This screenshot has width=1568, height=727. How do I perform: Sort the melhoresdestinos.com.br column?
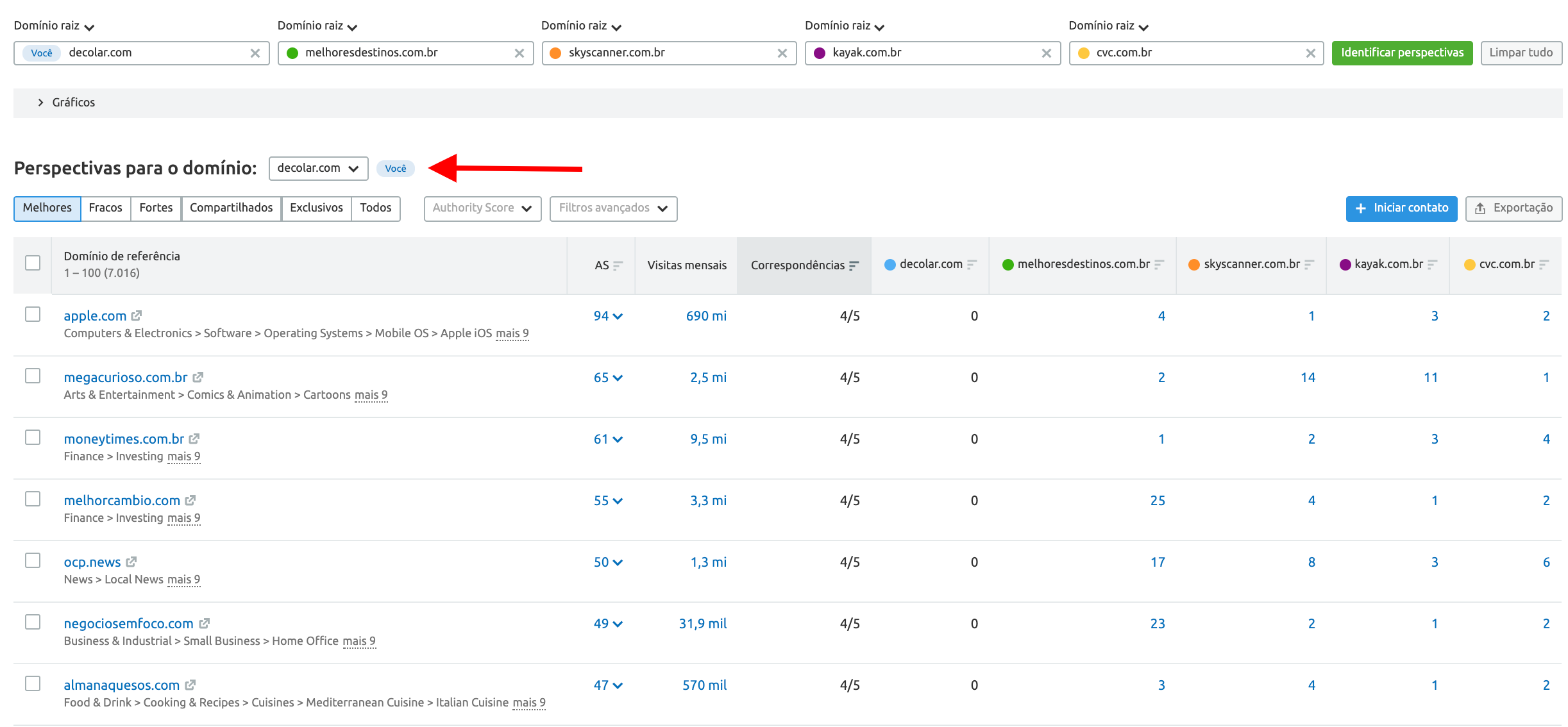[1159, 264]
